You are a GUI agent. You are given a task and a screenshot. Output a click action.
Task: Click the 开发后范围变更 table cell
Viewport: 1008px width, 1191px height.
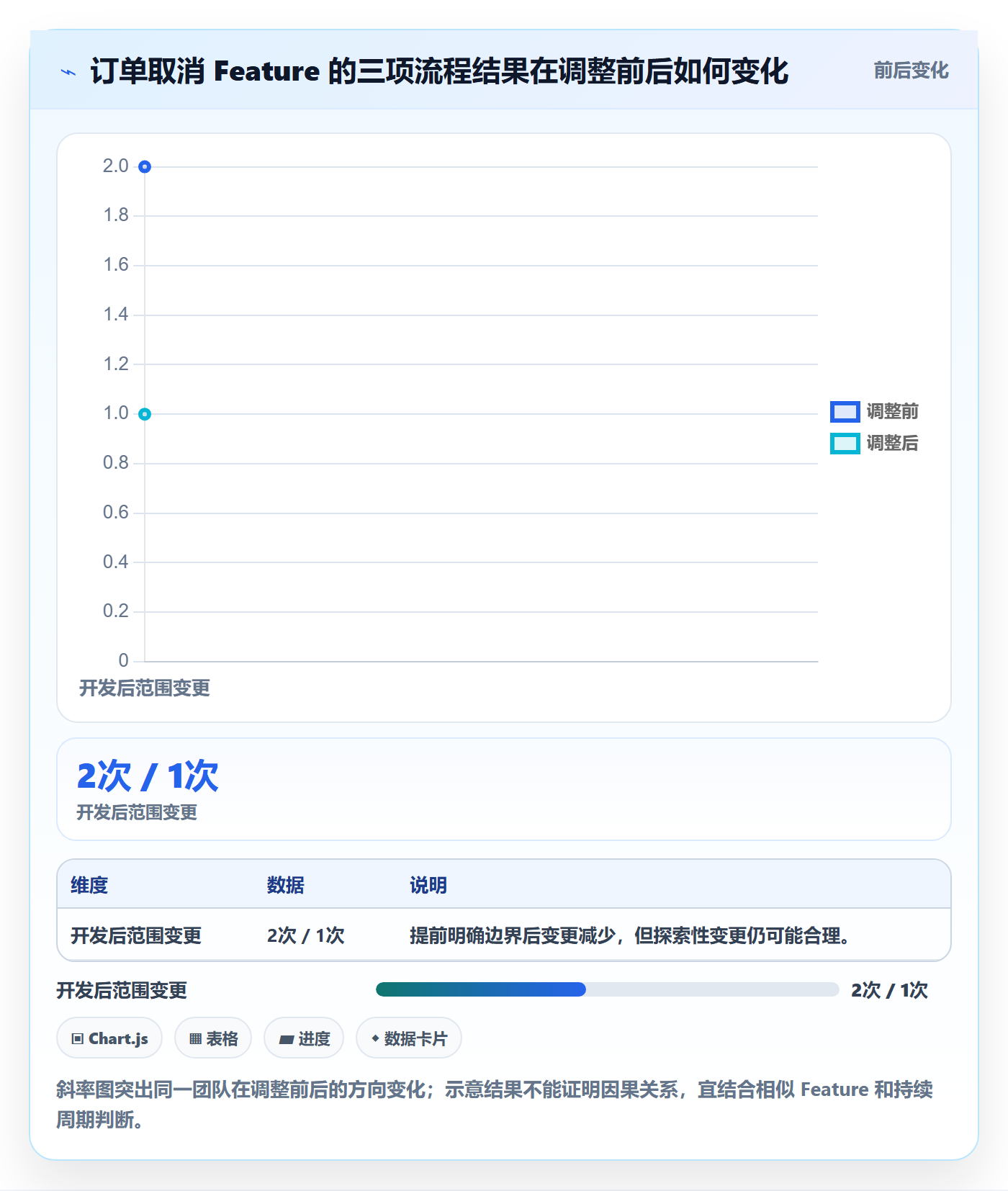point(136,935)
